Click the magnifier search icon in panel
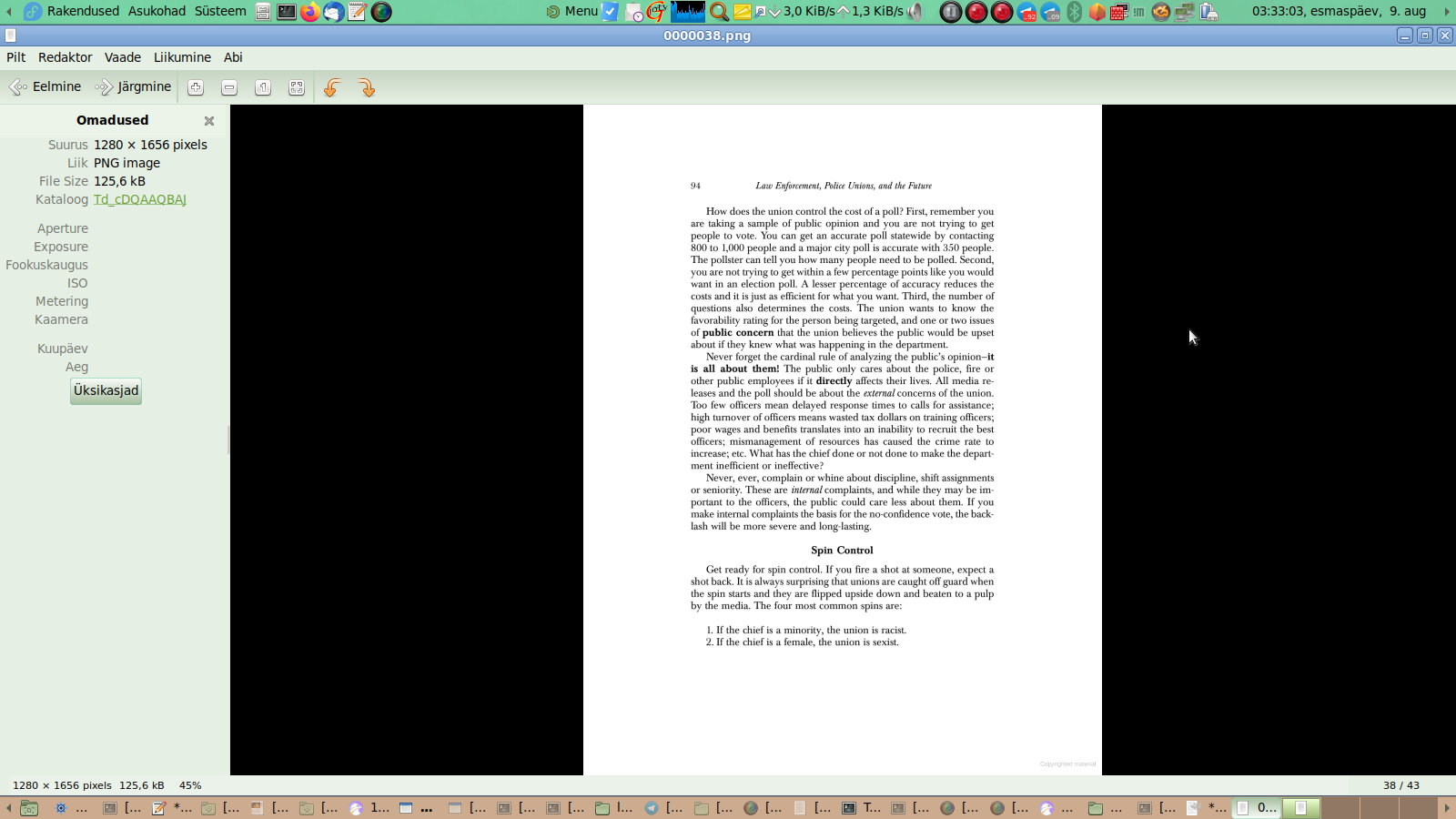The image size is (1456, 819). (719, 12)
